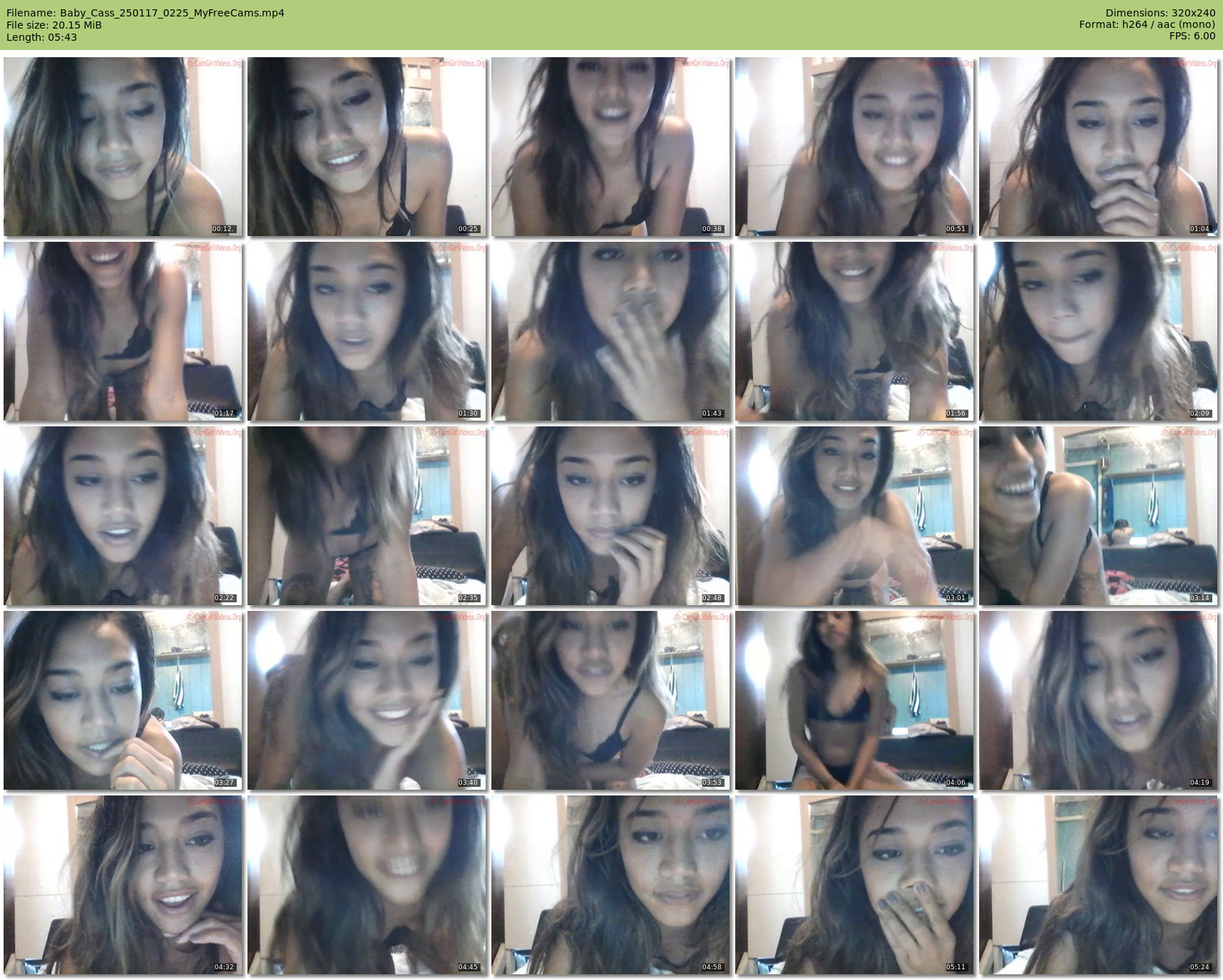
Task: Click the Filename text in the header
Action: (145, 13)
